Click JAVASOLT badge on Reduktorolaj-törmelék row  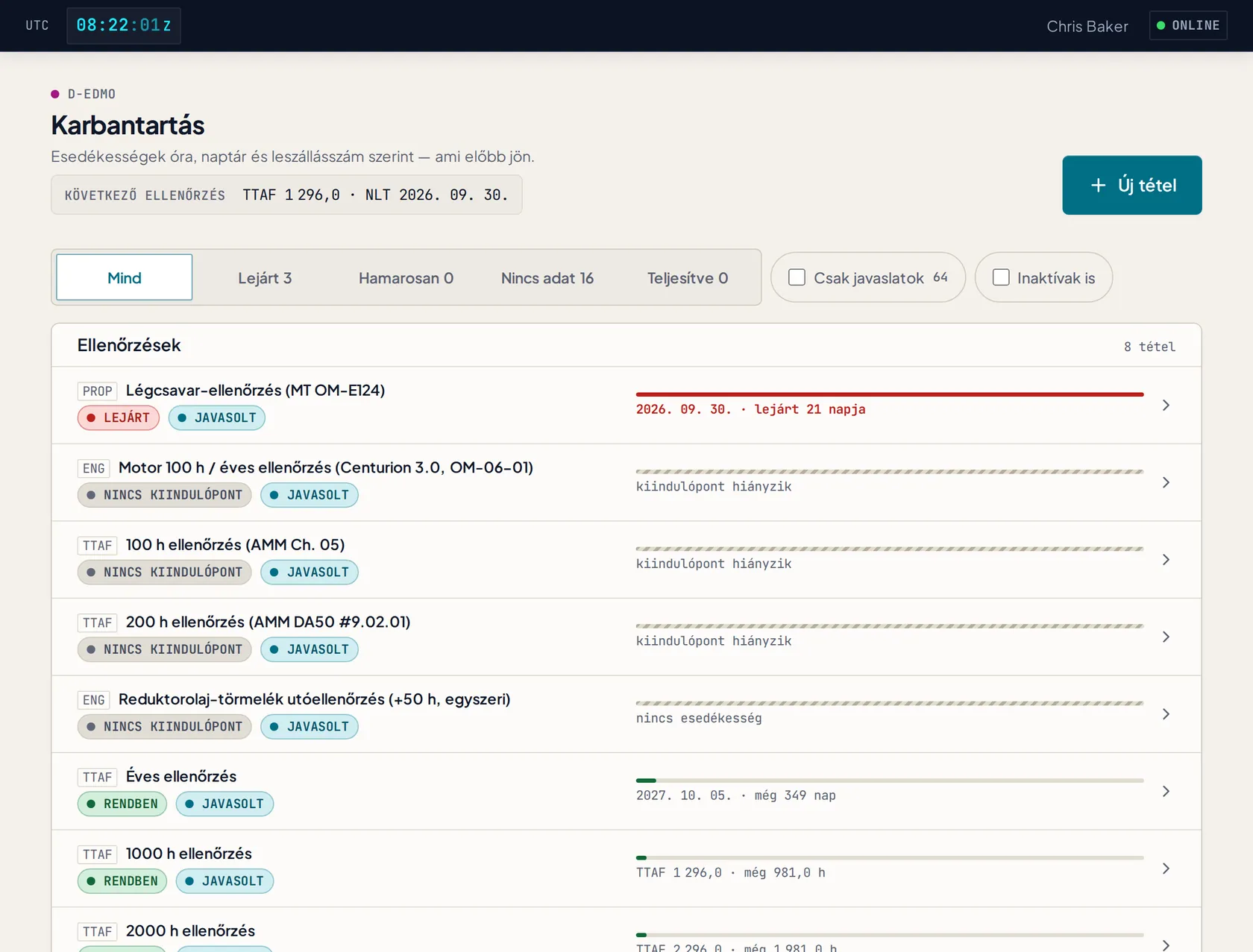pos(310,727)
